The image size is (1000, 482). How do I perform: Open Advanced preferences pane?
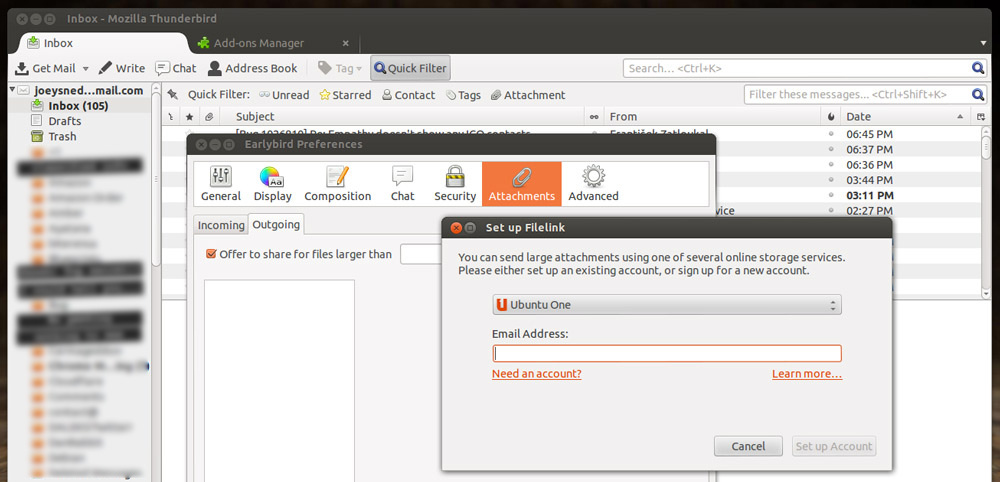tap(593, 184)
